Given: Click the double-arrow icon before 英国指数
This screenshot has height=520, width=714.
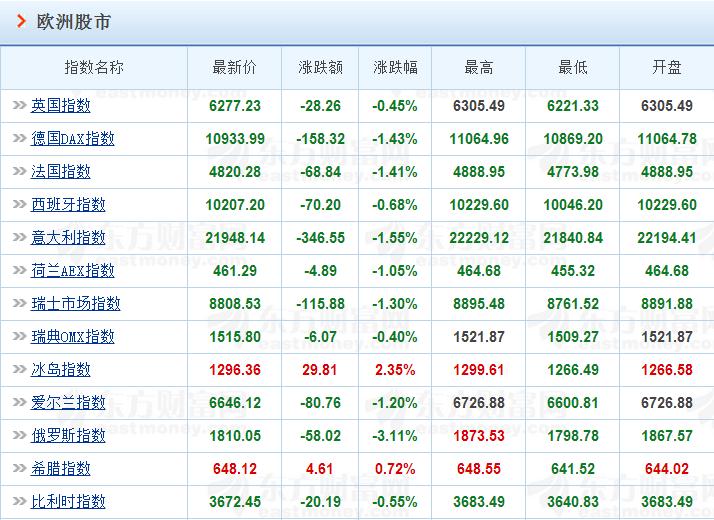Looking at the screenshot, I should (19, 105).
